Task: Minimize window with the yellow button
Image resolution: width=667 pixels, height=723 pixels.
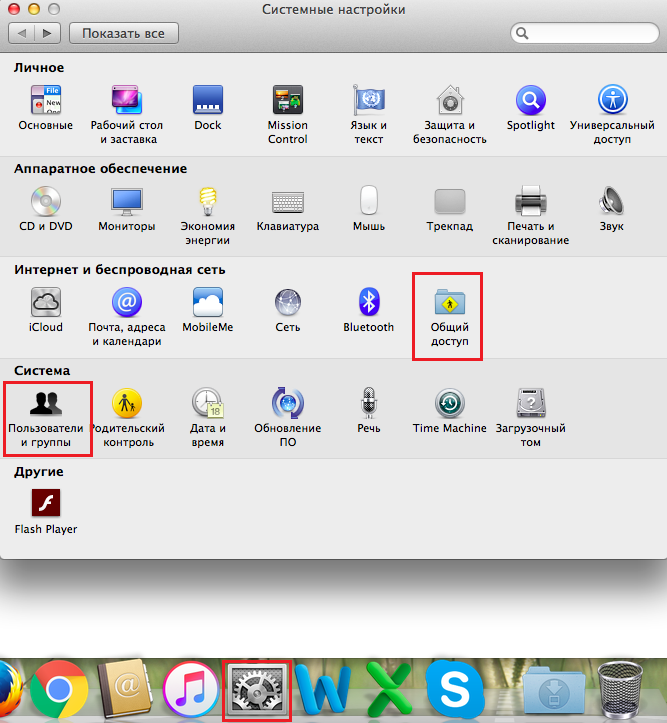Action: (35, 9)
